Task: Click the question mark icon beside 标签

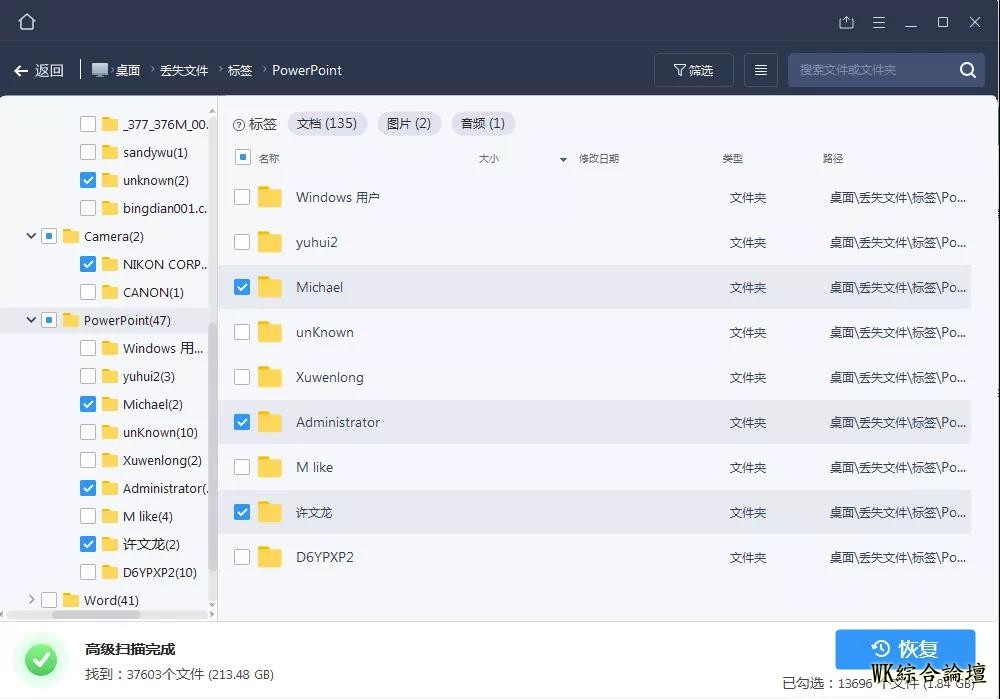Action: 239,125
